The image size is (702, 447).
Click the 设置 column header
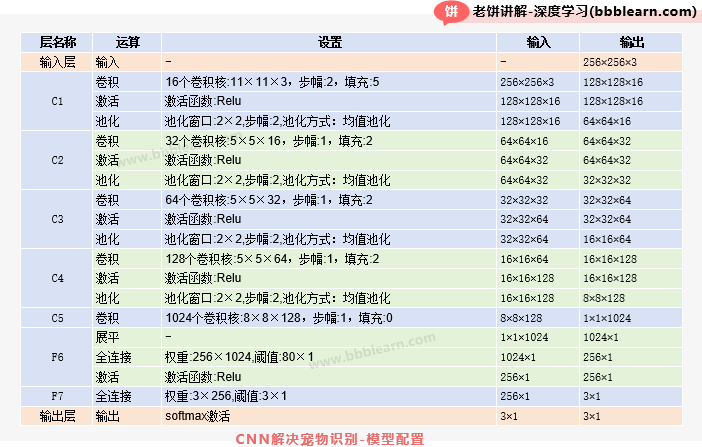[329, 42]
